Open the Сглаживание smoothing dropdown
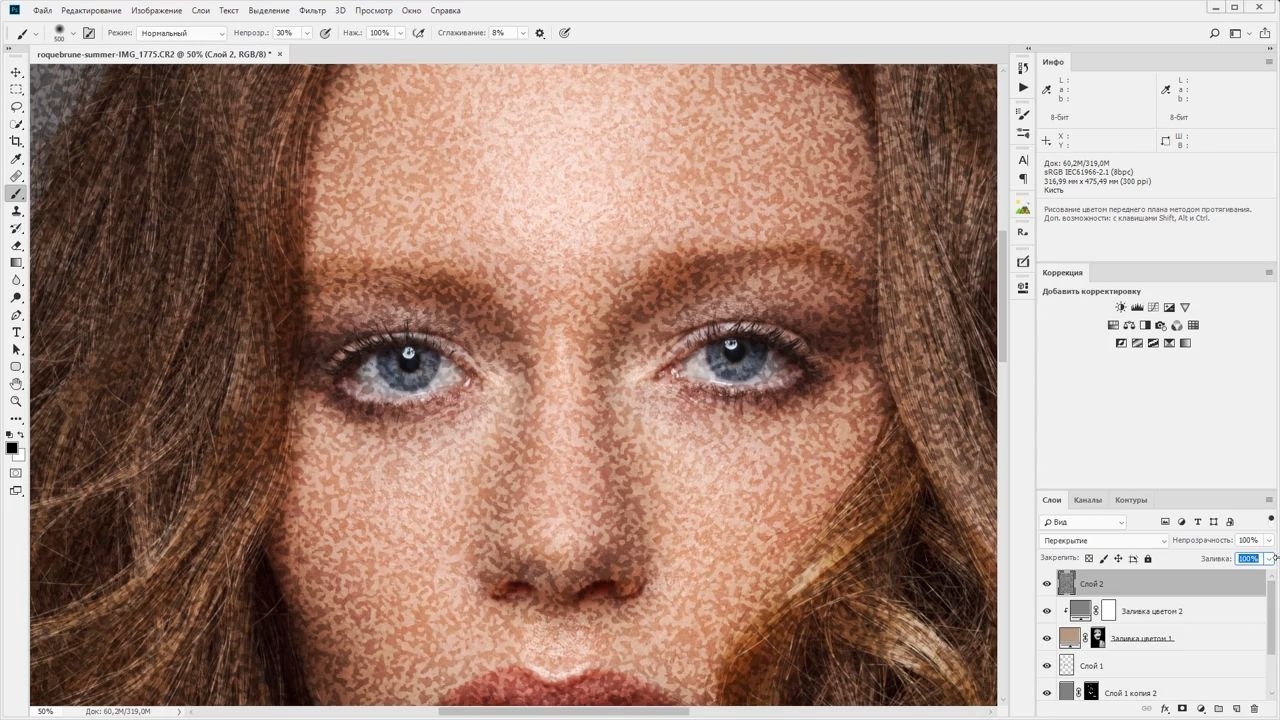This screenshot has height=720, width=1280. click(x=522, y=33)
